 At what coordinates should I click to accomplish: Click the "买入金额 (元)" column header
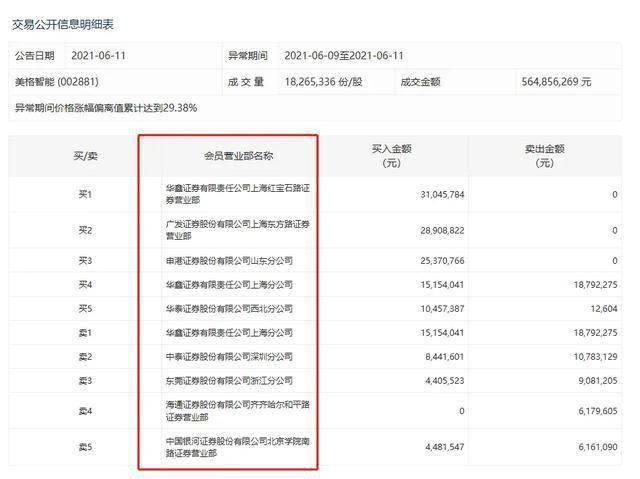pyautogui.click(x=391, y=156)
